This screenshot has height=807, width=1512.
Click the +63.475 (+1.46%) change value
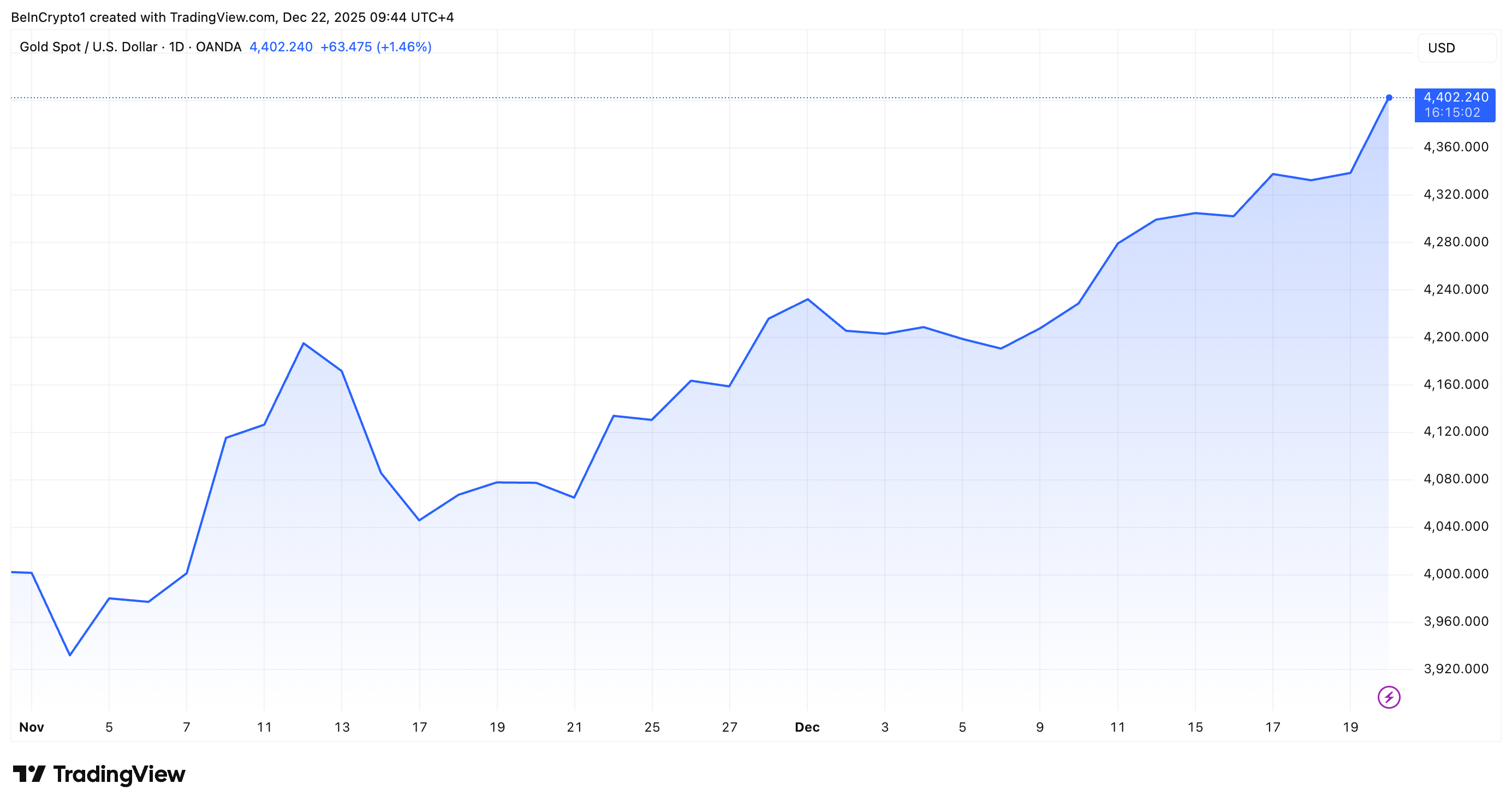376,47
